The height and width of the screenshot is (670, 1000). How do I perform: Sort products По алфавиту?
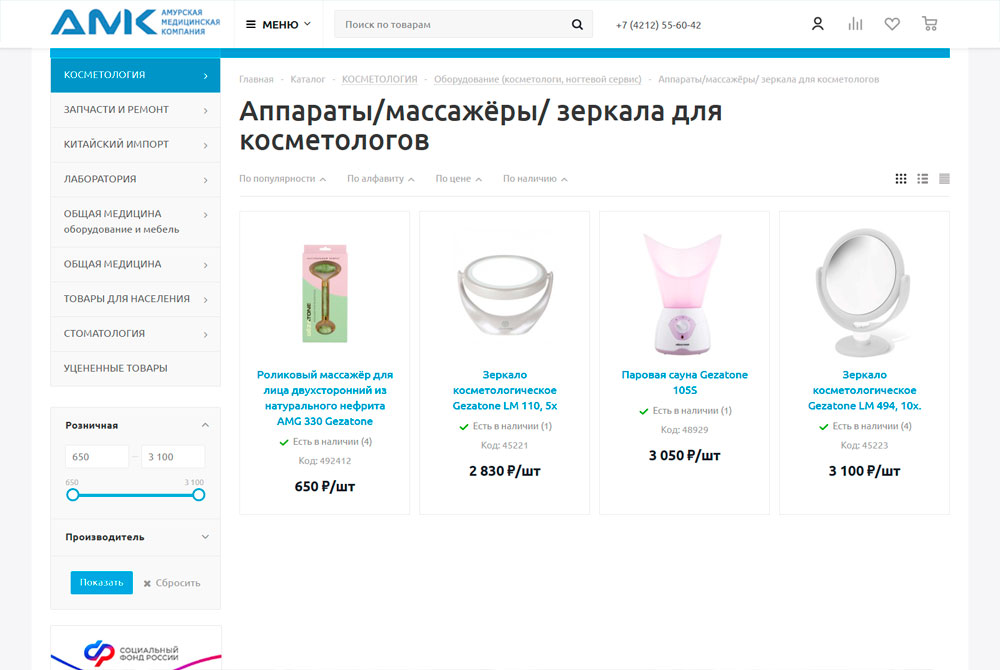(x=381, y=179)
